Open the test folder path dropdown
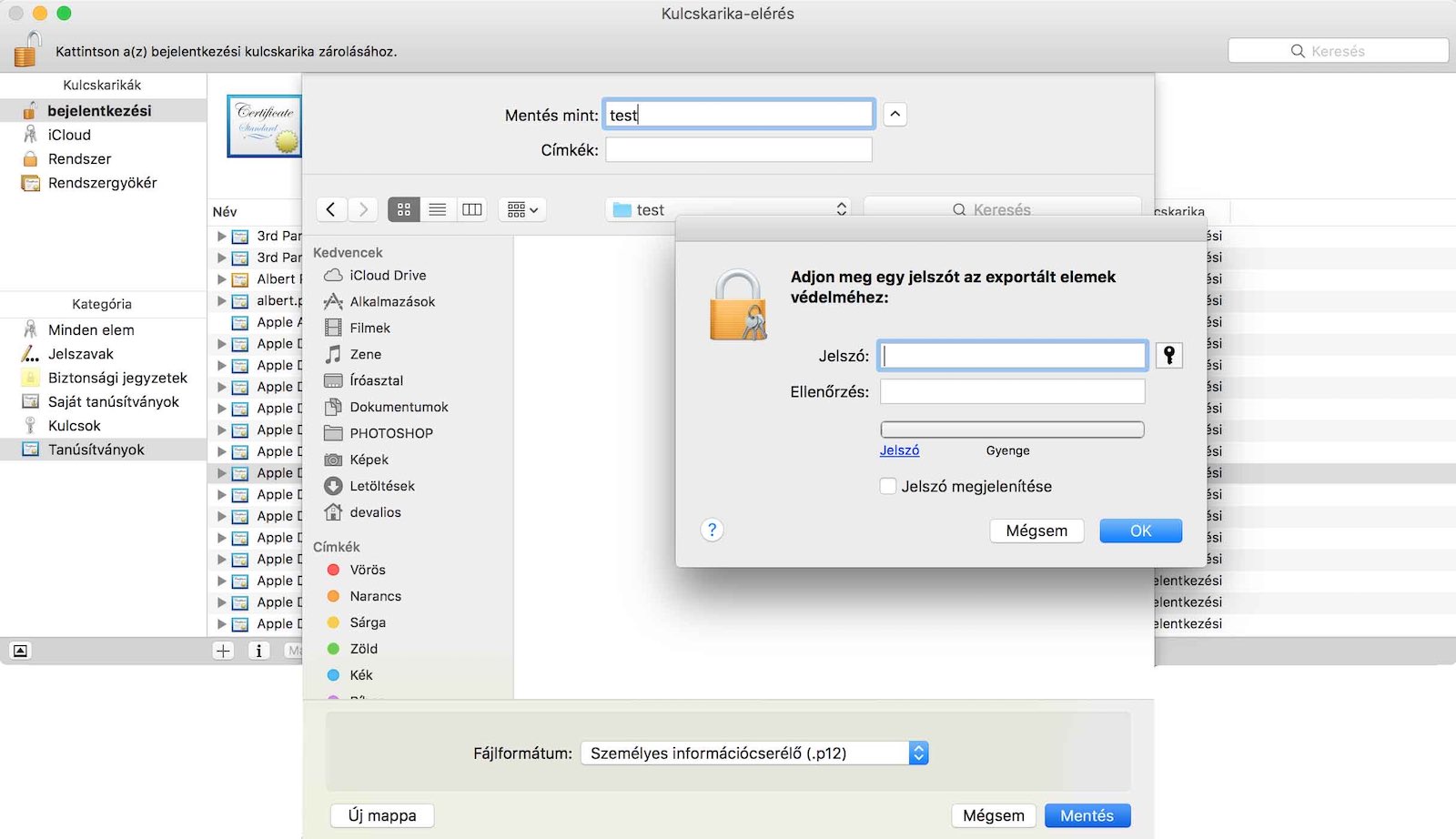The height and width of the screenshot is (839, 1456). pyautogui.click(x=839, y=209)
